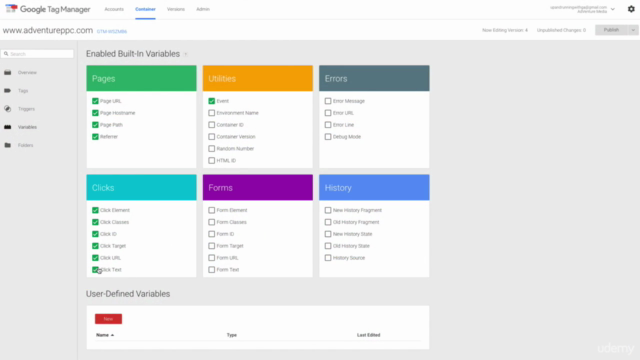Click the Google Tag Manager logo icon

coord(11,8)
